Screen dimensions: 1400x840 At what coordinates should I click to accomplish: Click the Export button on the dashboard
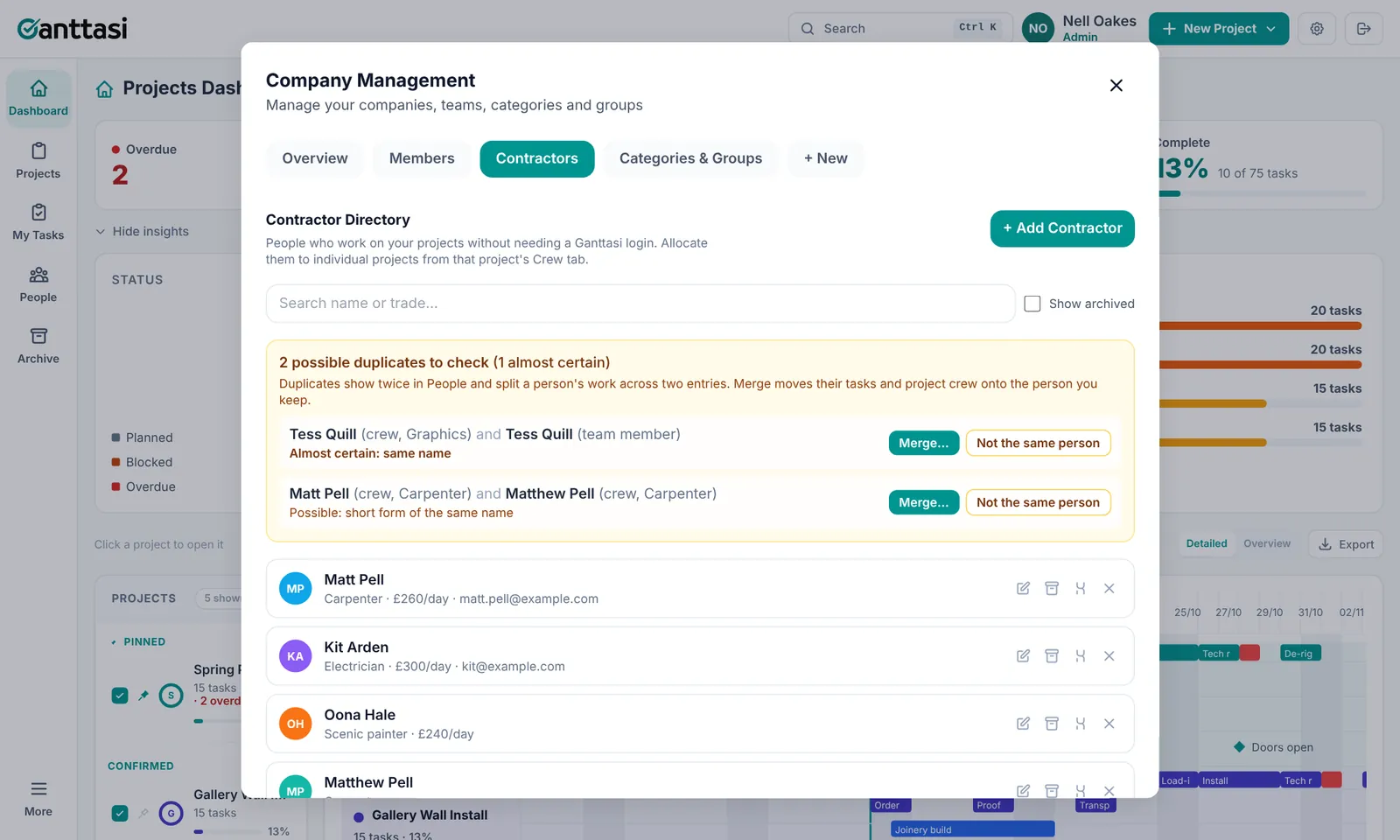[x=1346, y=544]
